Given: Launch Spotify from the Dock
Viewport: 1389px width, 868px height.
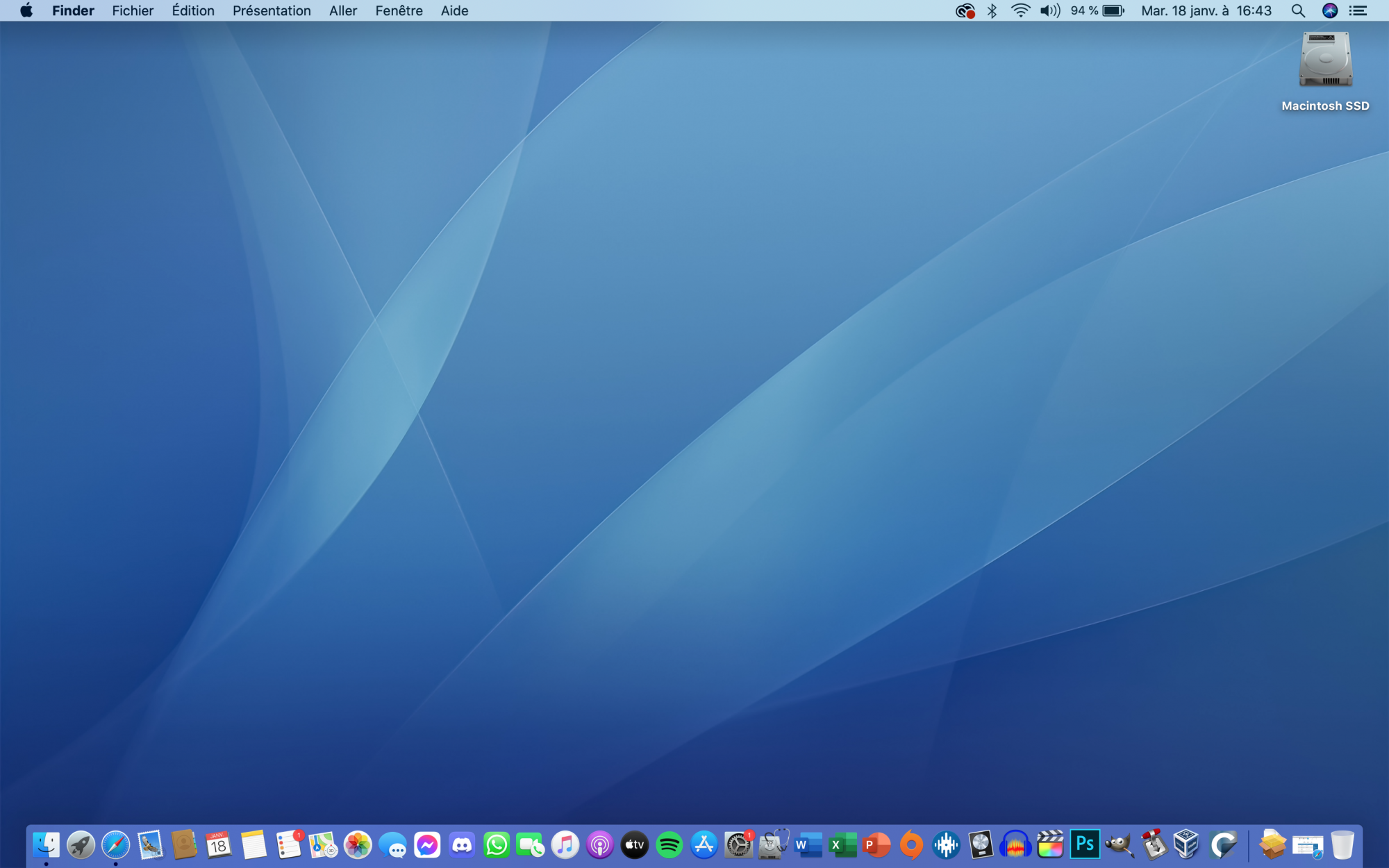Looking at the screenshot, I should point(669,845).
